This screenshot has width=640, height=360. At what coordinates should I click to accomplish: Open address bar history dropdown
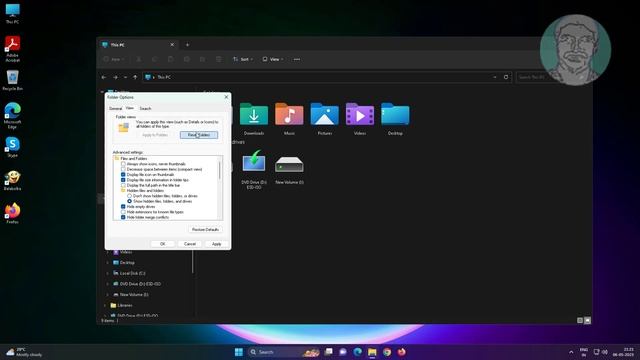(x=495, y=77)
